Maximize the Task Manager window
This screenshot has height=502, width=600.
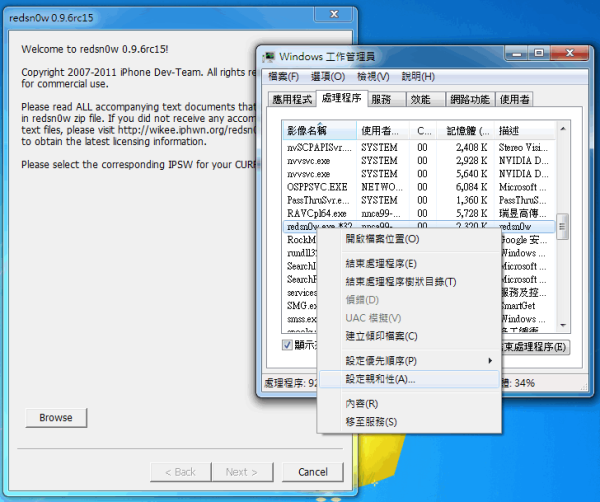point(539,53)
